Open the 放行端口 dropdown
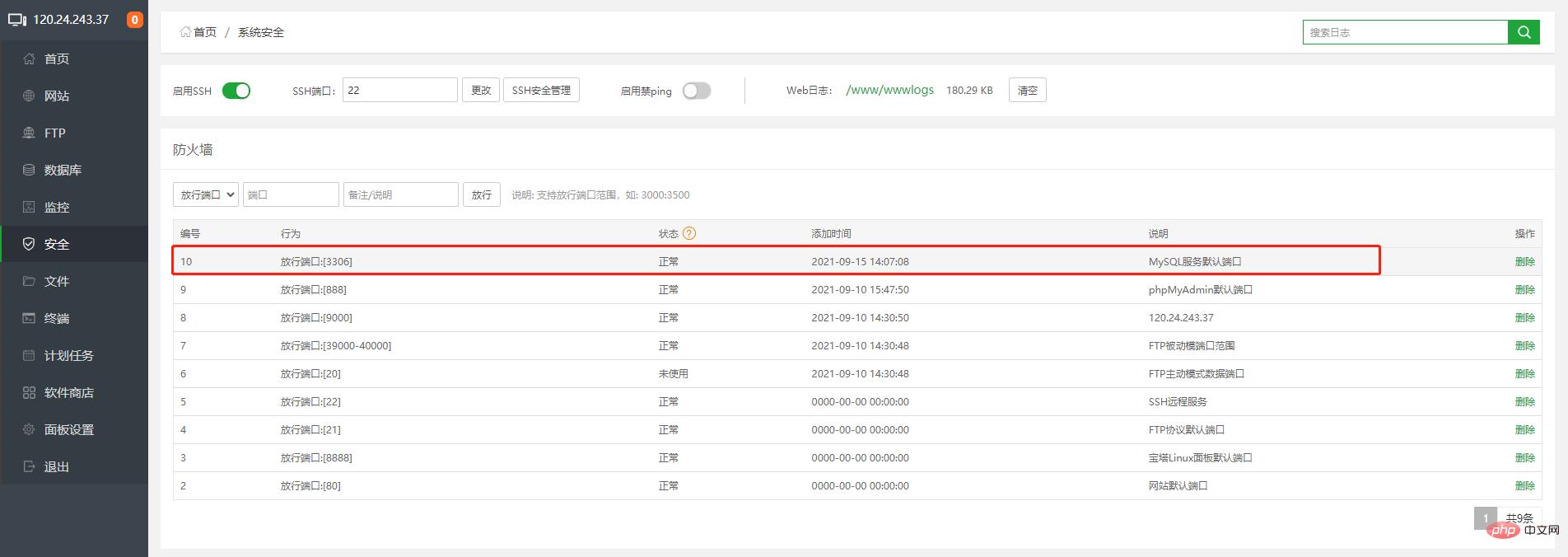This screenshot has height=557, width=1568. [206, 194]
